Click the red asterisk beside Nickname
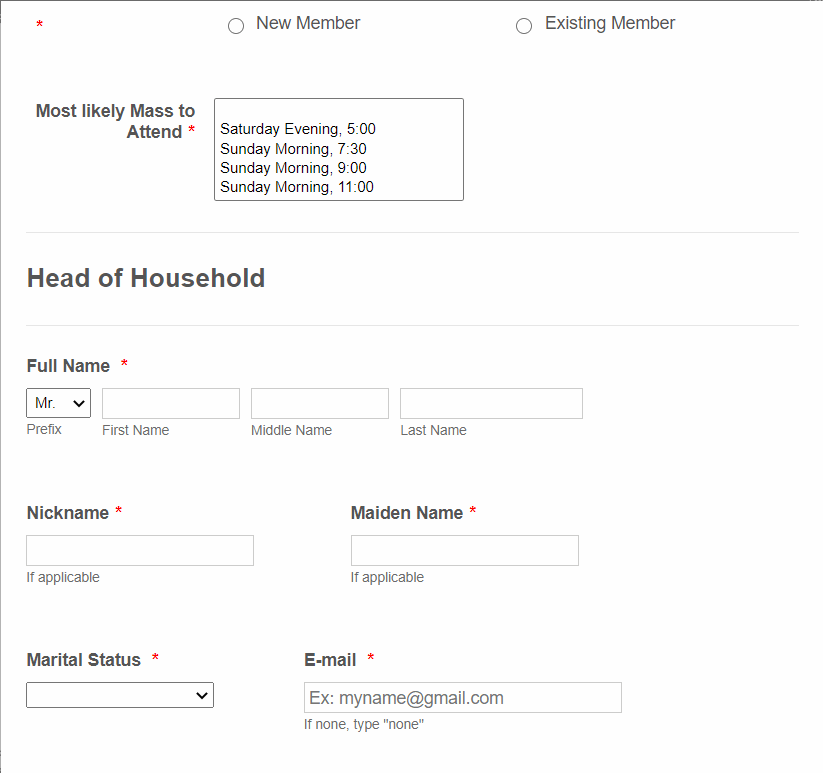The height and width of the screenshot is (773, 823). [x=118, y=512]
